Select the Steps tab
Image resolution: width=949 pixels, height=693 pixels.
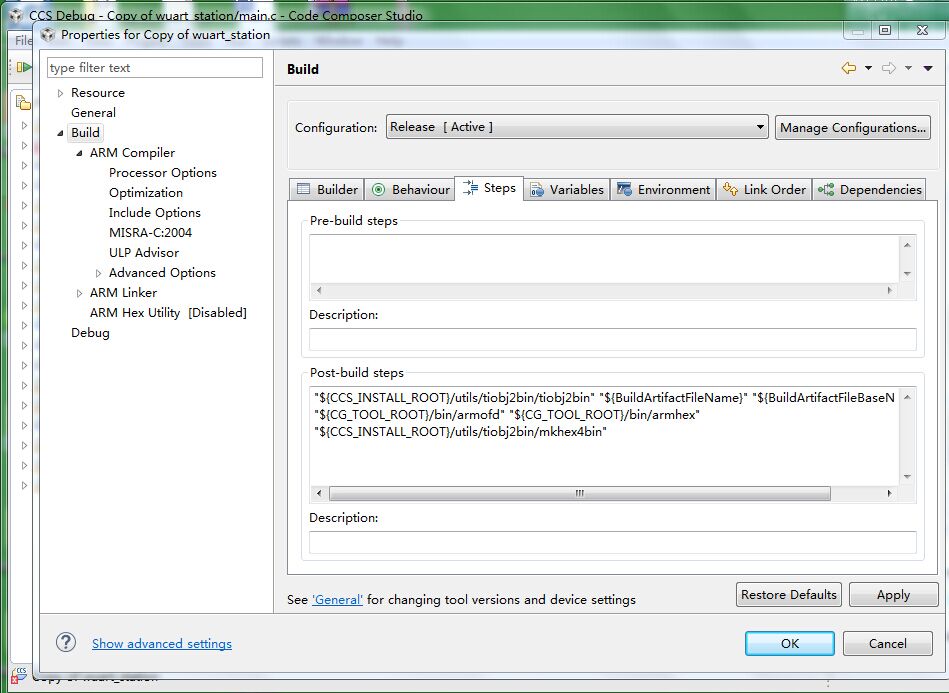(489, 188)
